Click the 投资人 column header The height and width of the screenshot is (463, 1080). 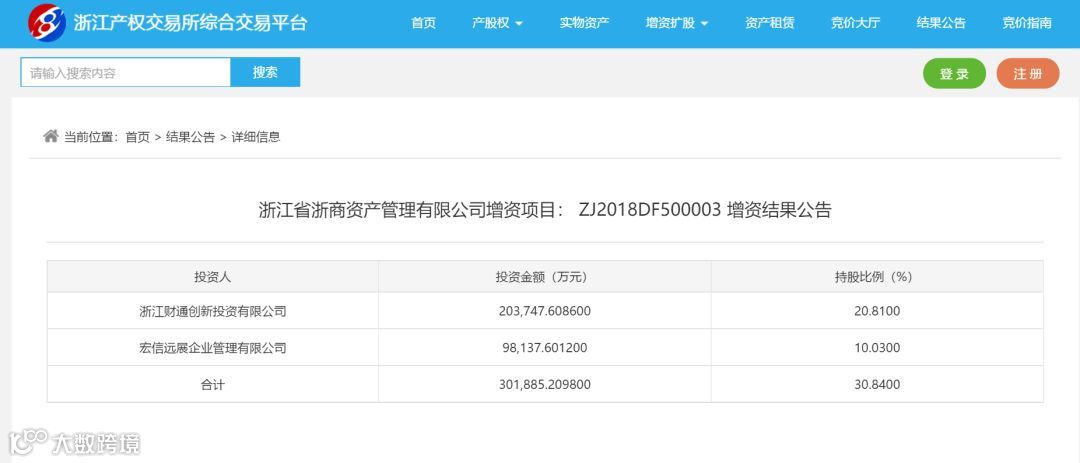point(212,277)
